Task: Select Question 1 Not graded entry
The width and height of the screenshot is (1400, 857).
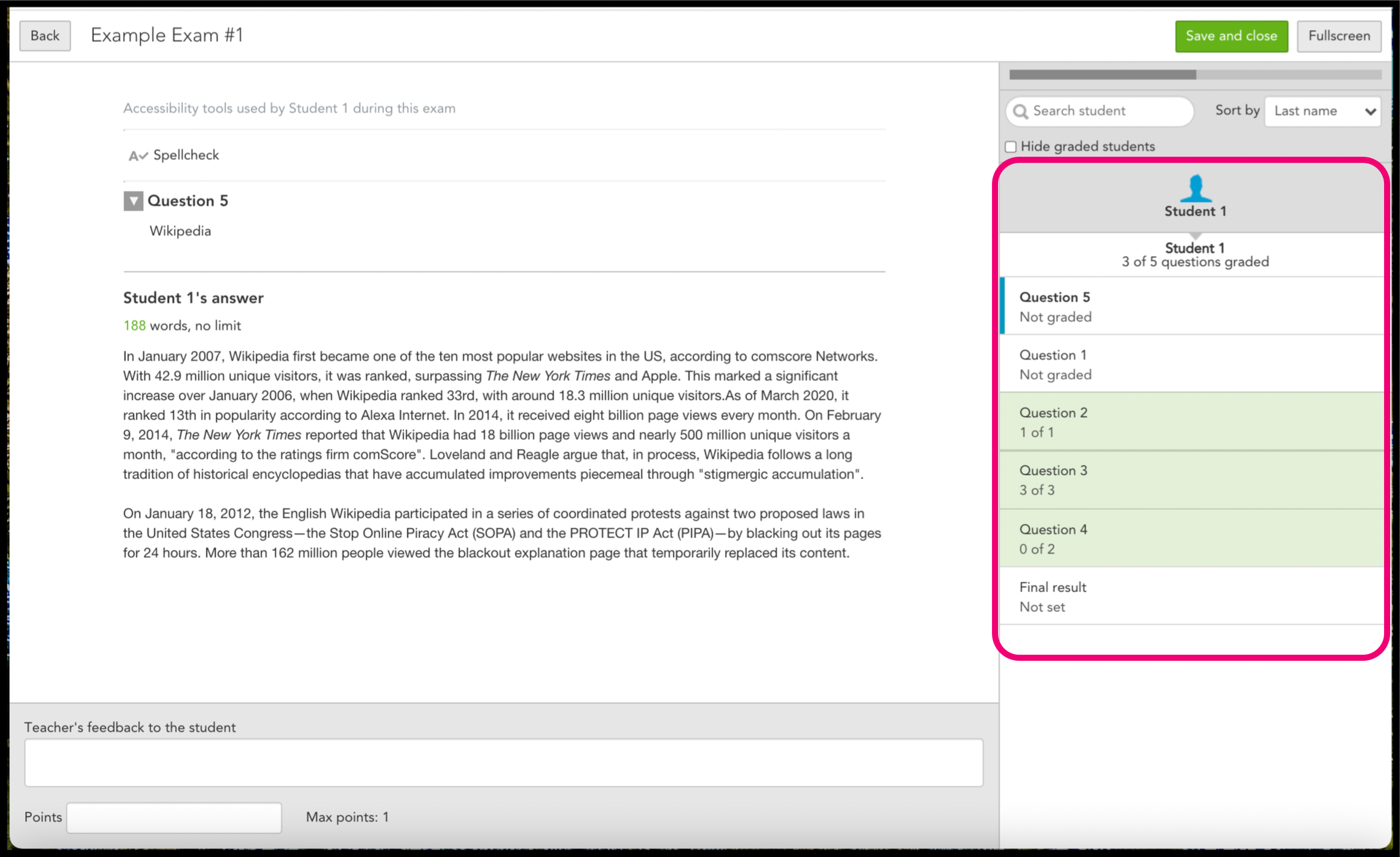Action: click(1192, 364)
